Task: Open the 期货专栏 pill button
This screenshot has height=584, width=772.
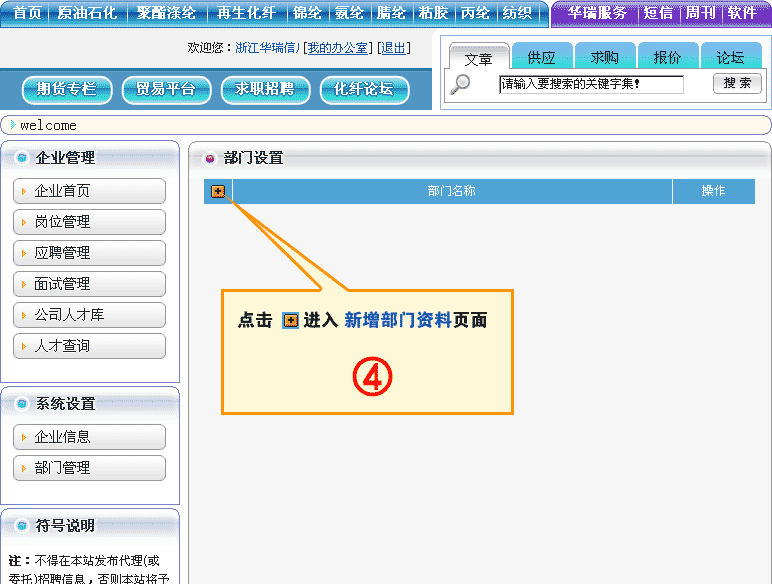Action: (x=66, y=90)
